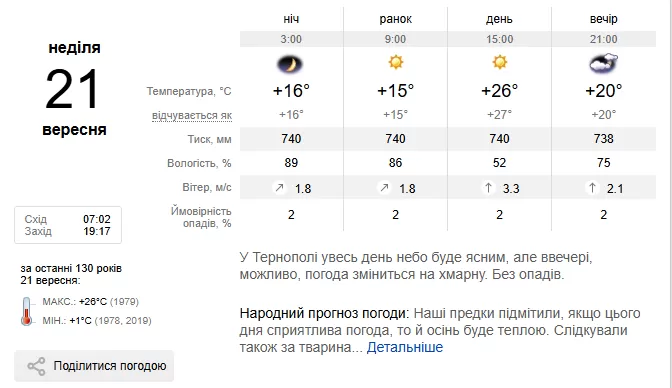This screenshot has height=388, width=672.
Task: Click the share icon beside Поділитися погодою
Action: [36, 366]
